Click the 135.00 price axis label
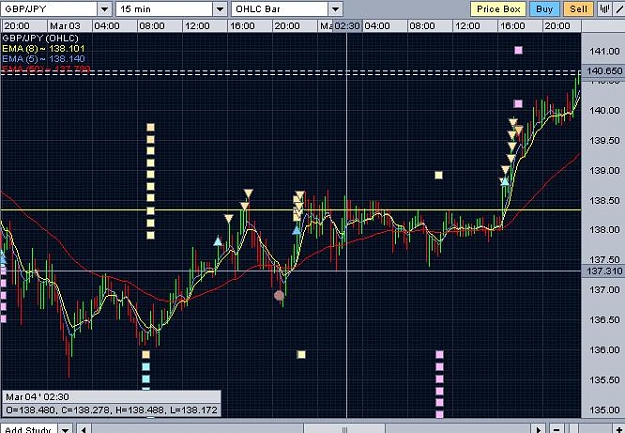This screenshot has height=433, width=625. point(605,410)
